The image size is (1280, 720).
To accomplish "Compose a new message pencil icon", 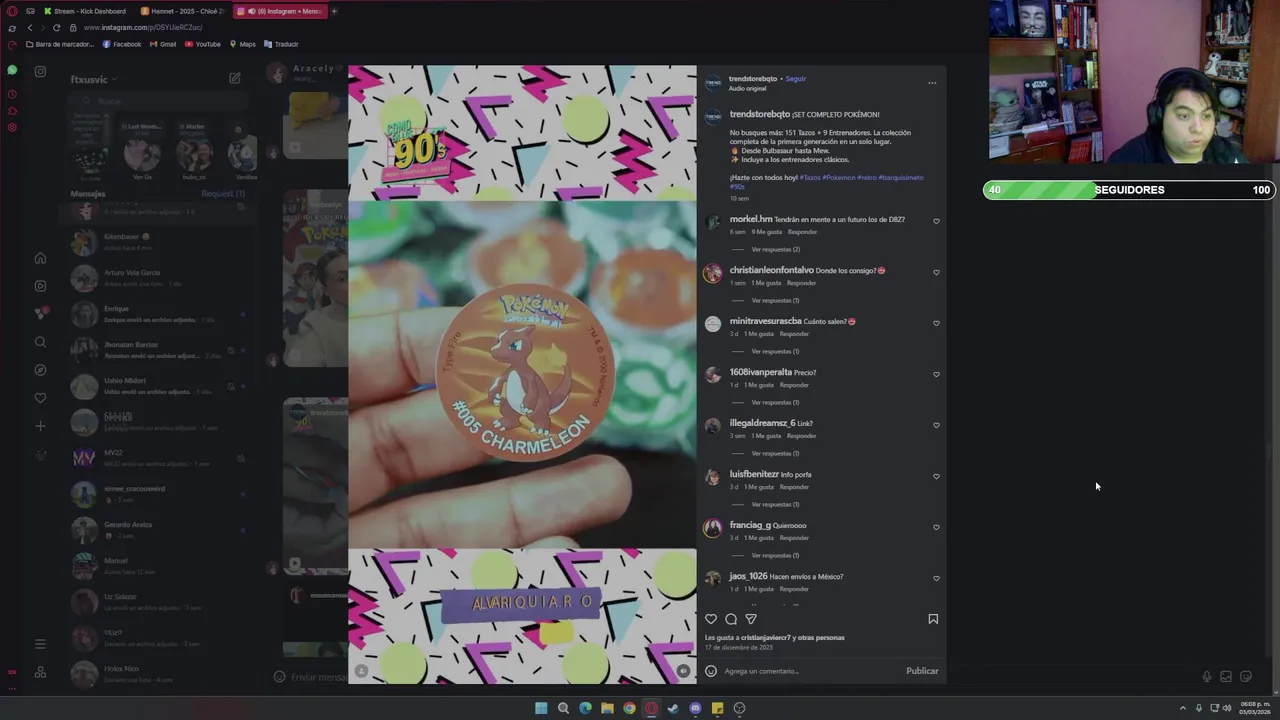I will [x=234, y=78].
